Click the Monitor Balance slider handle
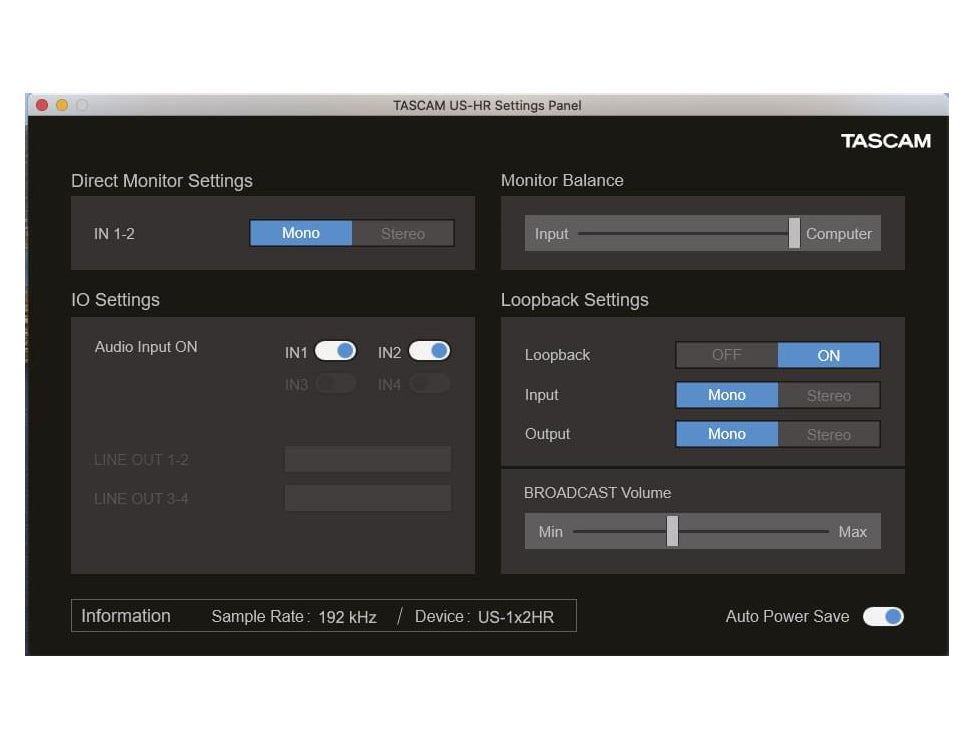 point(794,233)
